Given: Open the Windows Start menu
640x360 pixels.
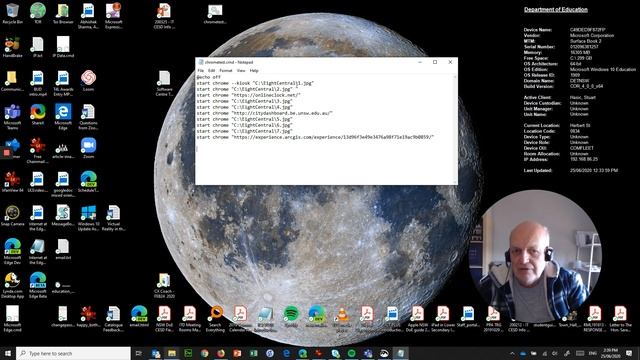Looking at the screenshot, I should tap(8, 353).
